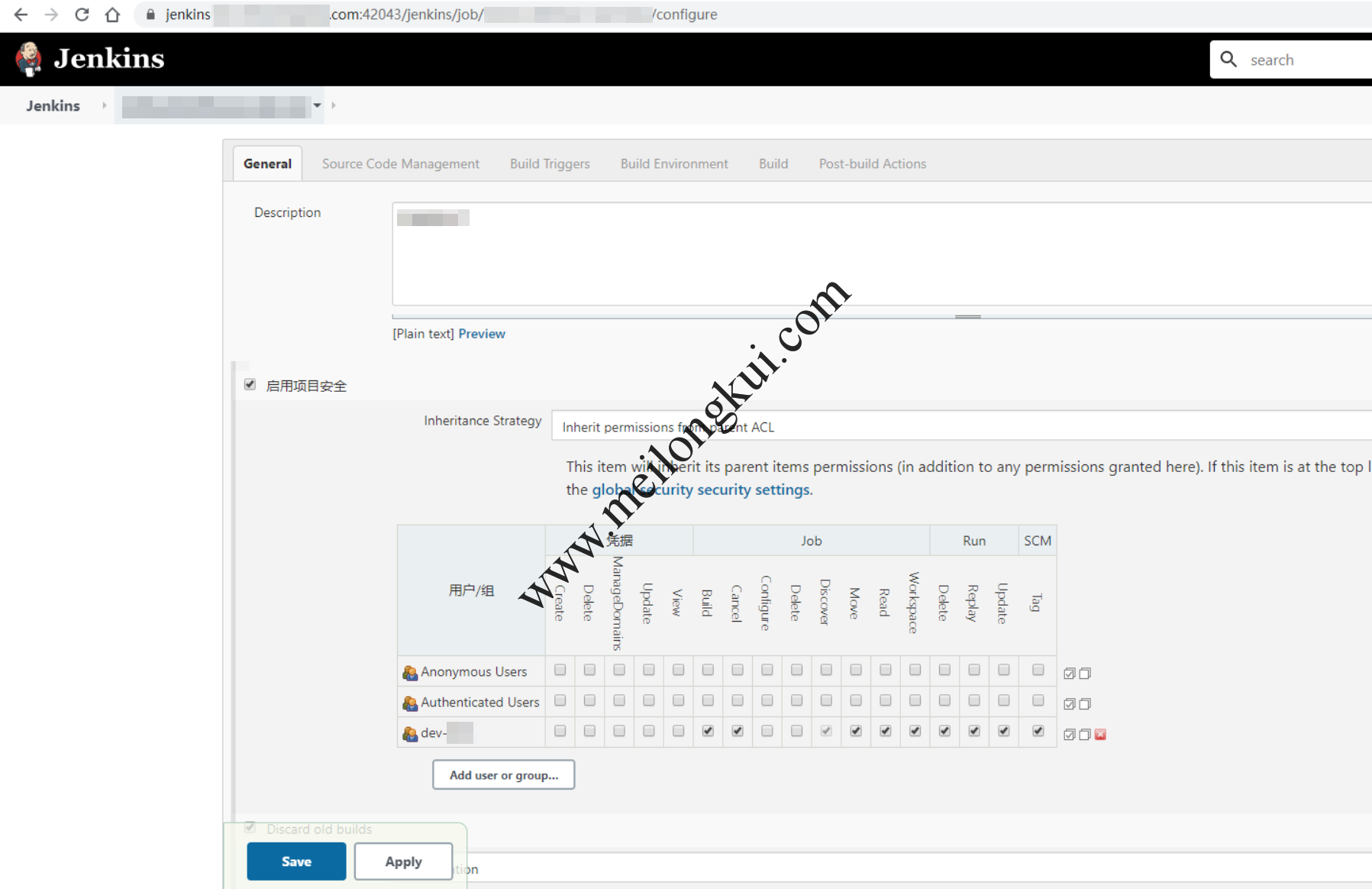Expand the arrow after the Jenkins breadcrumb

105,105
